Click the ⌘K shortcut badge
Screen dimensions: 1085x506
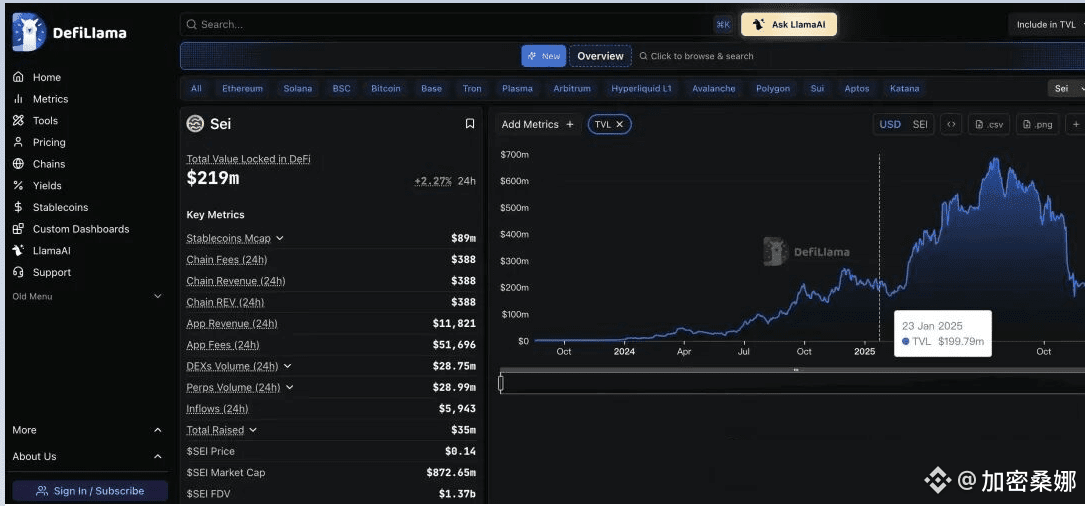[x=723, y=24]
